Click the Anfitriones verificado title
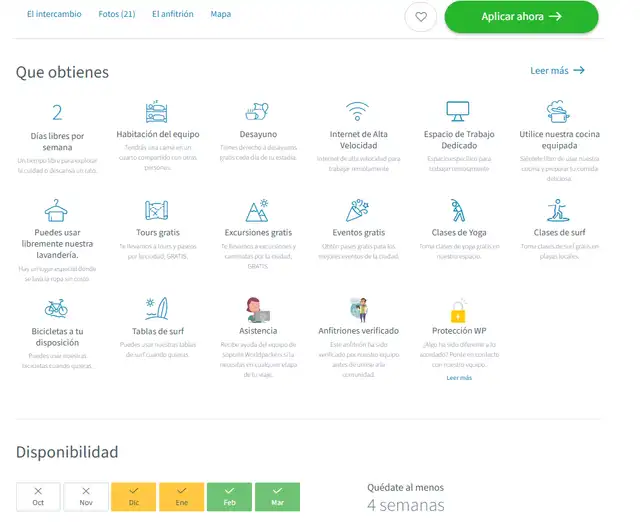Viewport: 640px width, 522px height. [358, 331]
